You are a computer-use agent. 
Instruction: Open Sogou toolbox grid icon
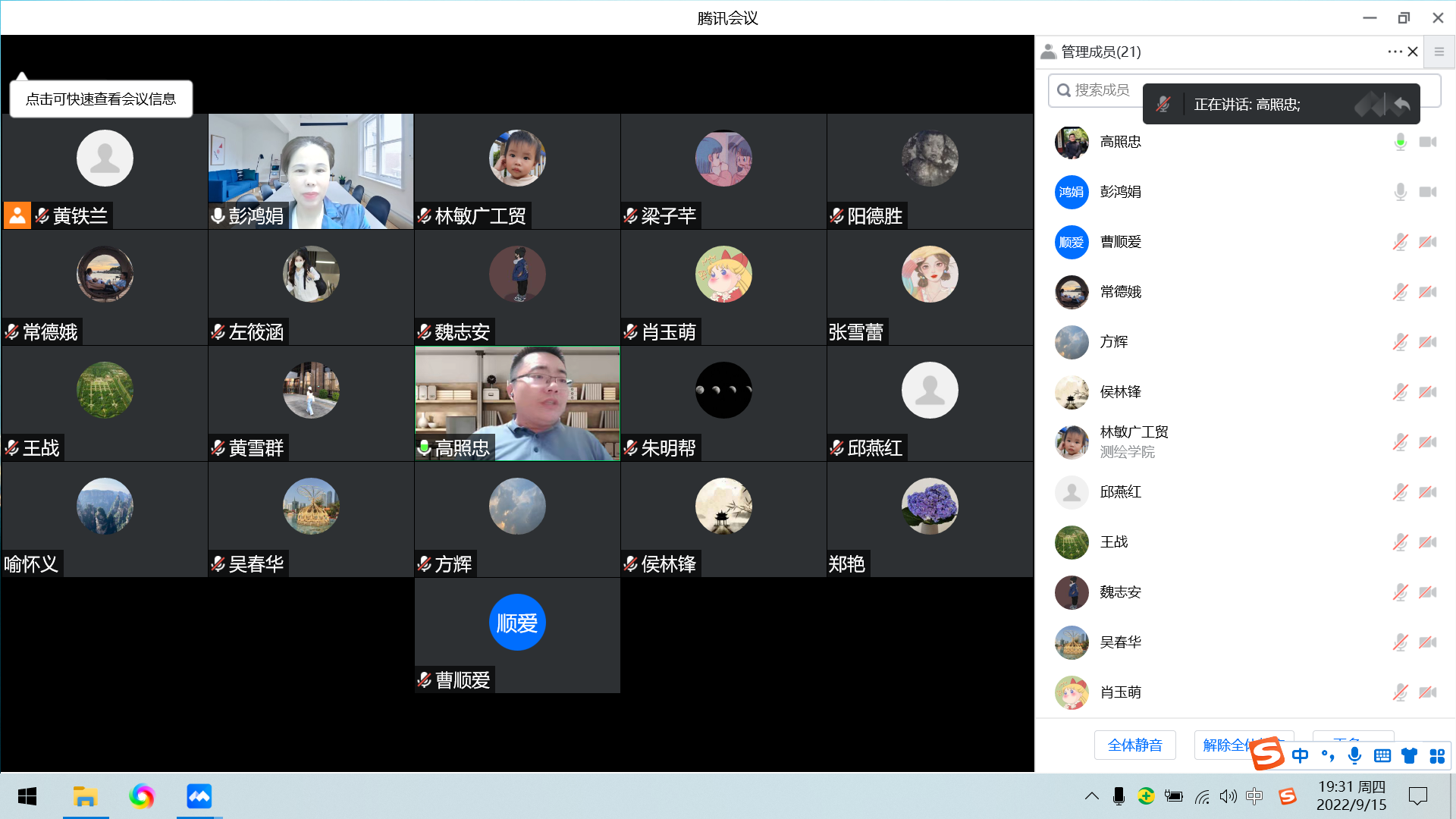click(x=1436, y=755)
